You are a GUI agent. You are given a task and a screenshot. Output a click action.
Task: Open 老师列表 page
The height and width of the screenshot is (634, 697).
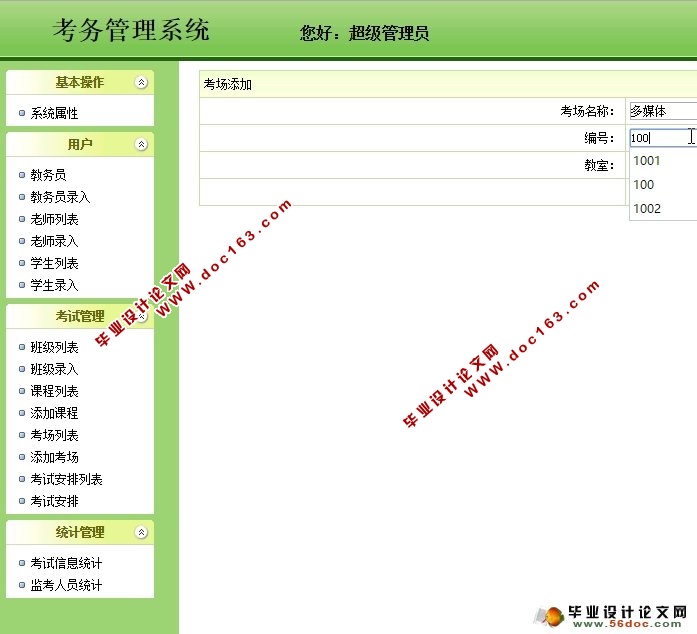[x=54, y=219]
